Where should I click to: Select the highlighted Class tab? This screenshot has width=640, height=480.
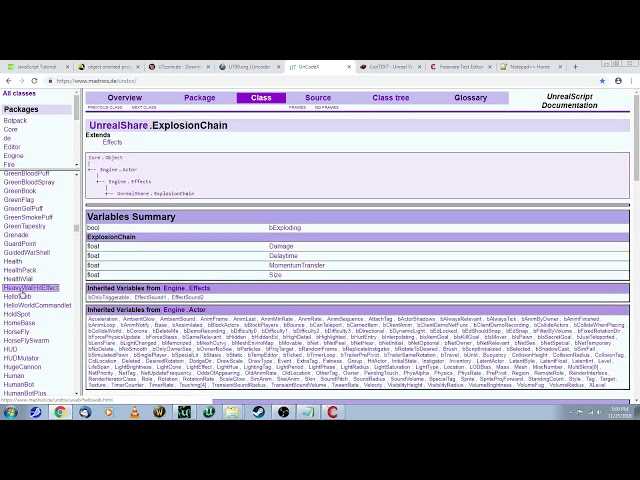[x=261, y=98]
